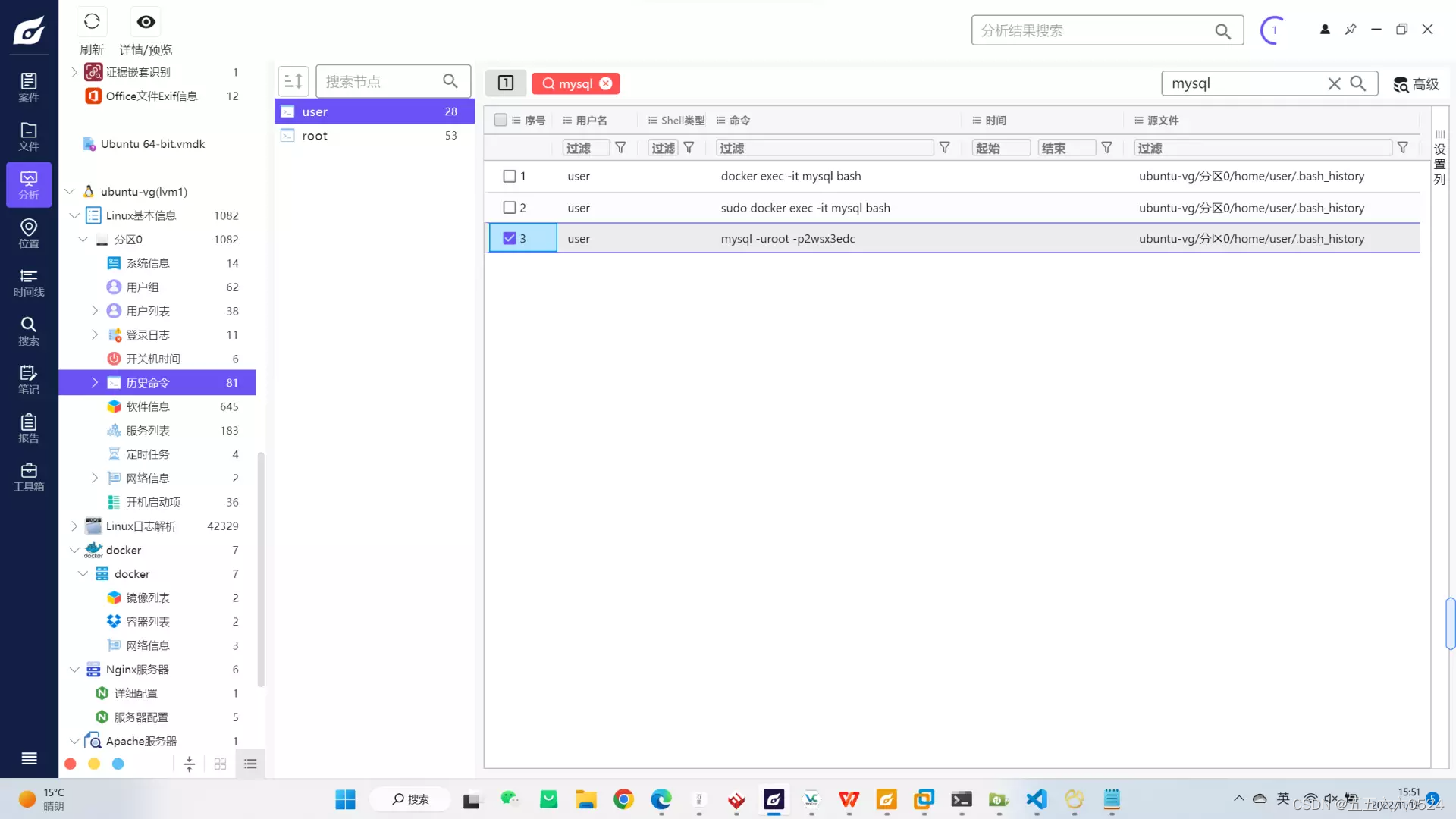Expand the Linux日志解析 tree node
The width and height of the screenshot is (1456, 819).
74,526
